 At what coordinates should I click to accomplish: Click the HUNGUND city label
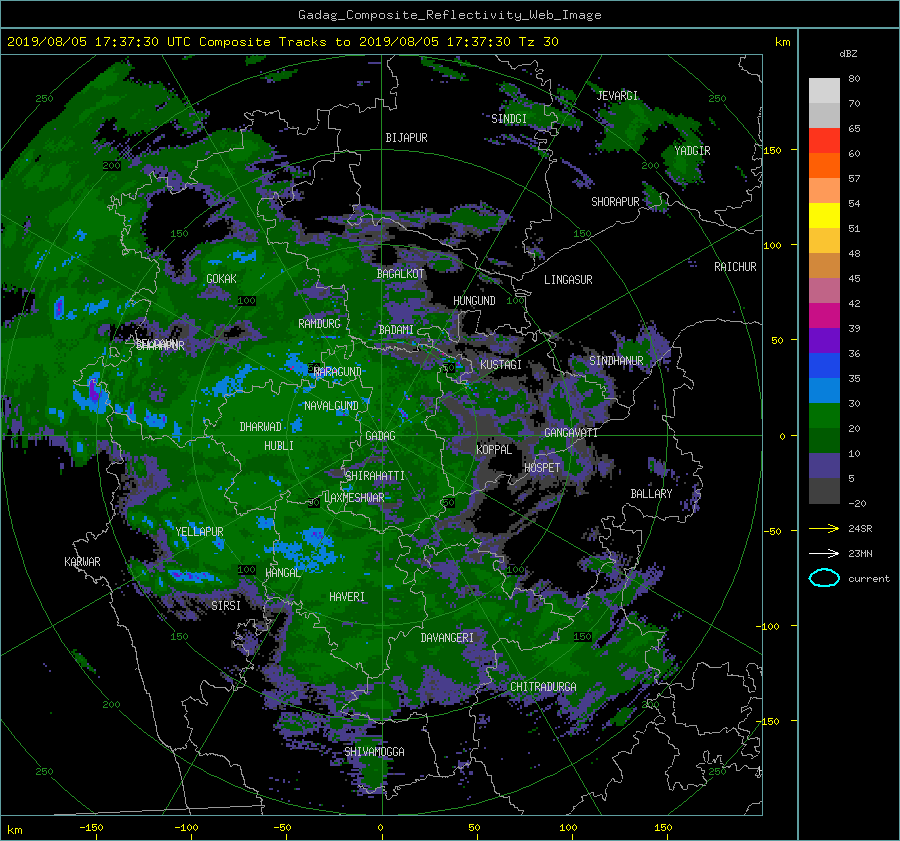pyautogui.click(x=474, y=301)
